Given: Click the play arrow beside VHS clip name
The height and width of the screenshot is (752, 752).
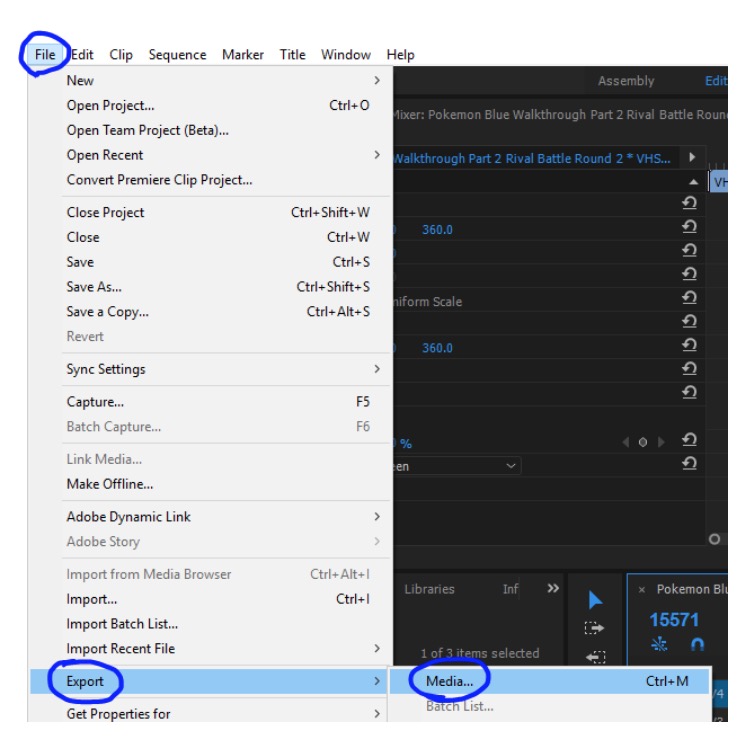Looking at the screenshot, I should point(691,157).
